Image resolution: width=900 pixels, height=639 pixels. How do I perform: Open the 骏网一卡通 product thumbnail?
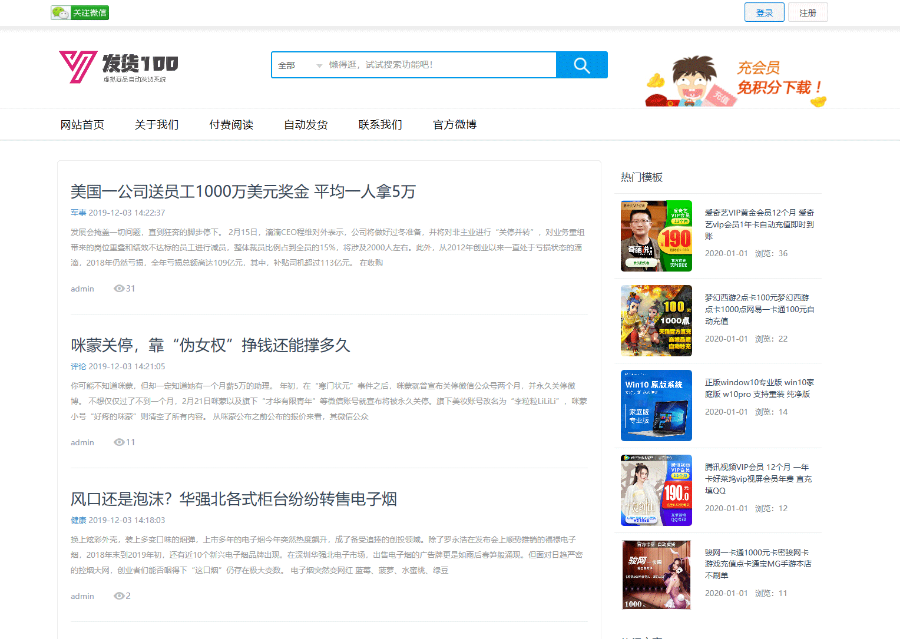[x=656, y=575]
